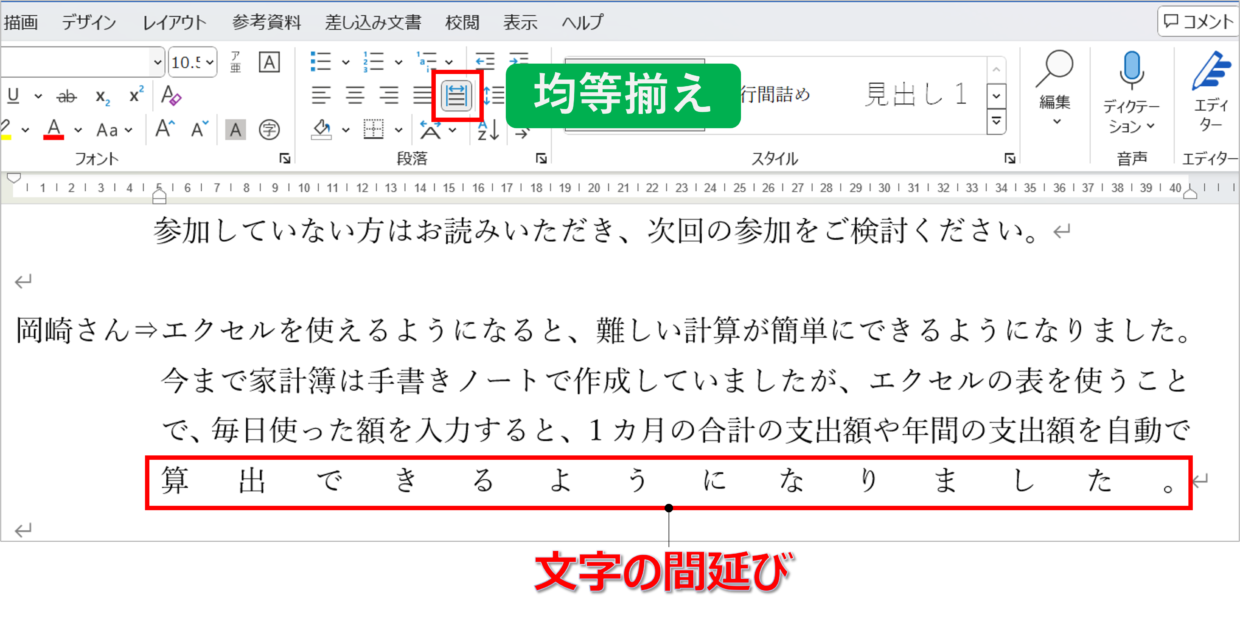Open the enclosed characters (囲い文字) tool
Image resolution: width=1240 pixels, height=622 pixels.
click(x=269, y=129)
